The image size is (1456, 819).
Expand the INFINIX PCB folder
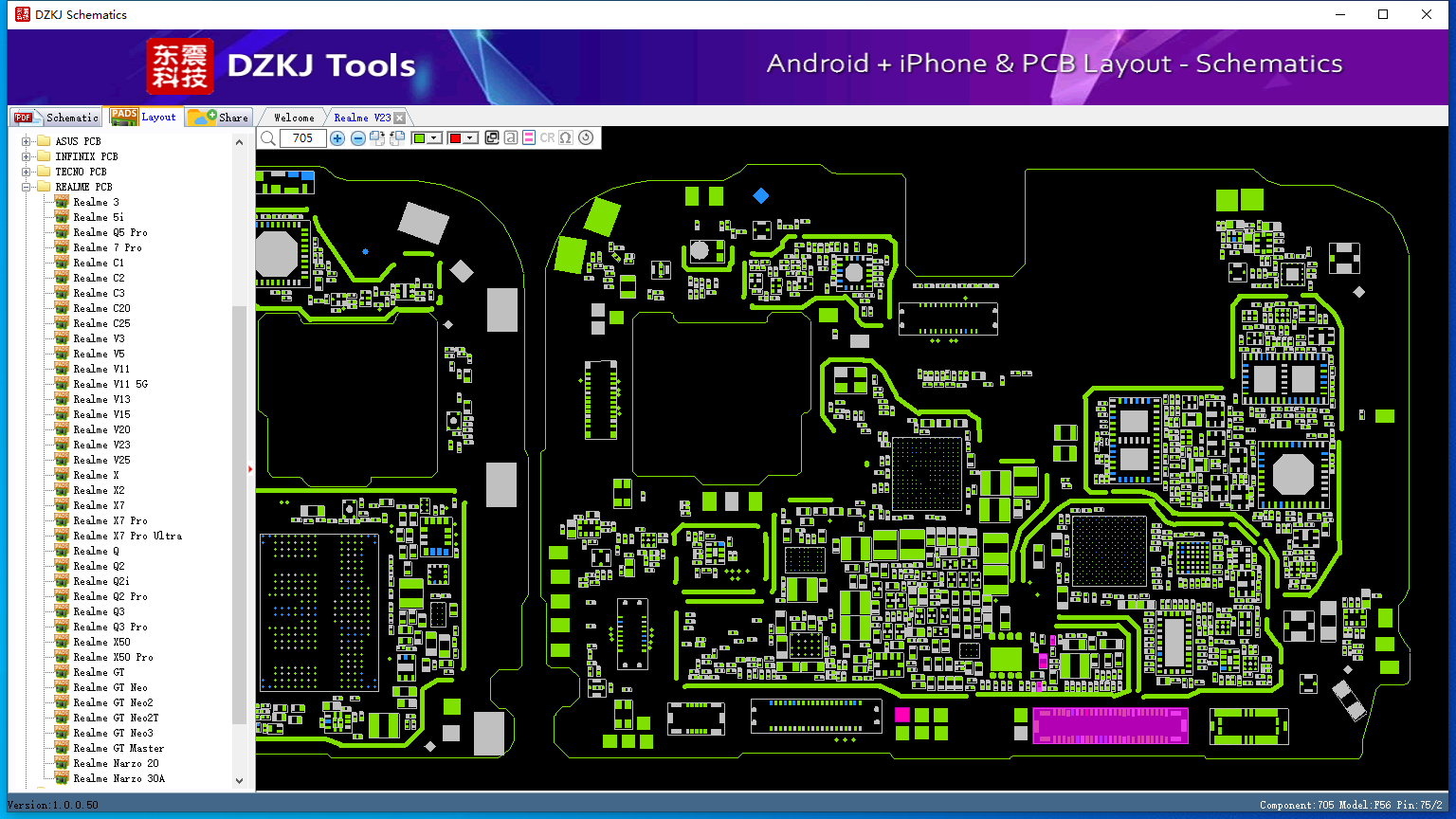[x=27, y=156]
